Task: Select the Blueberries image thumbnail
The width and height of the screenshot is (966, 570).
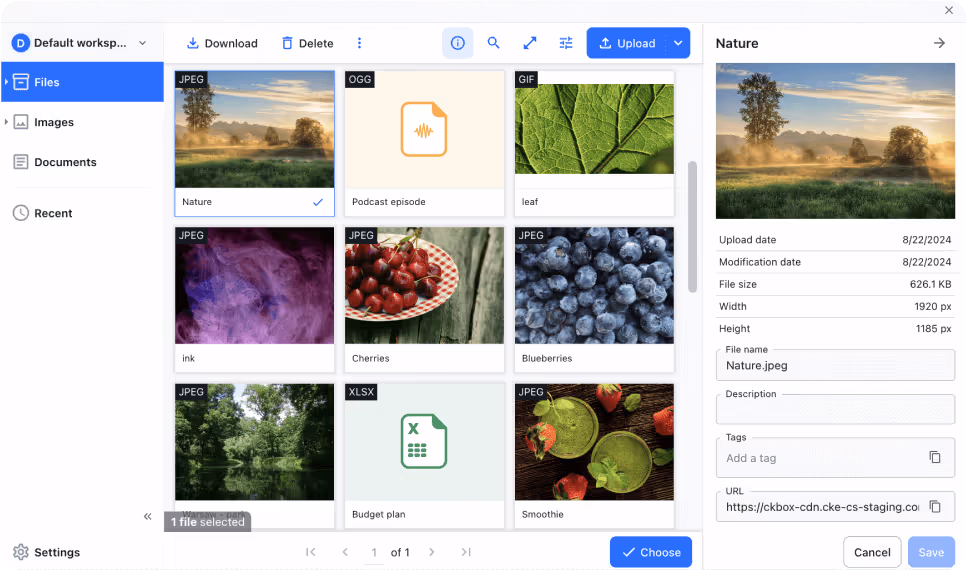Action: coord(594,286)
